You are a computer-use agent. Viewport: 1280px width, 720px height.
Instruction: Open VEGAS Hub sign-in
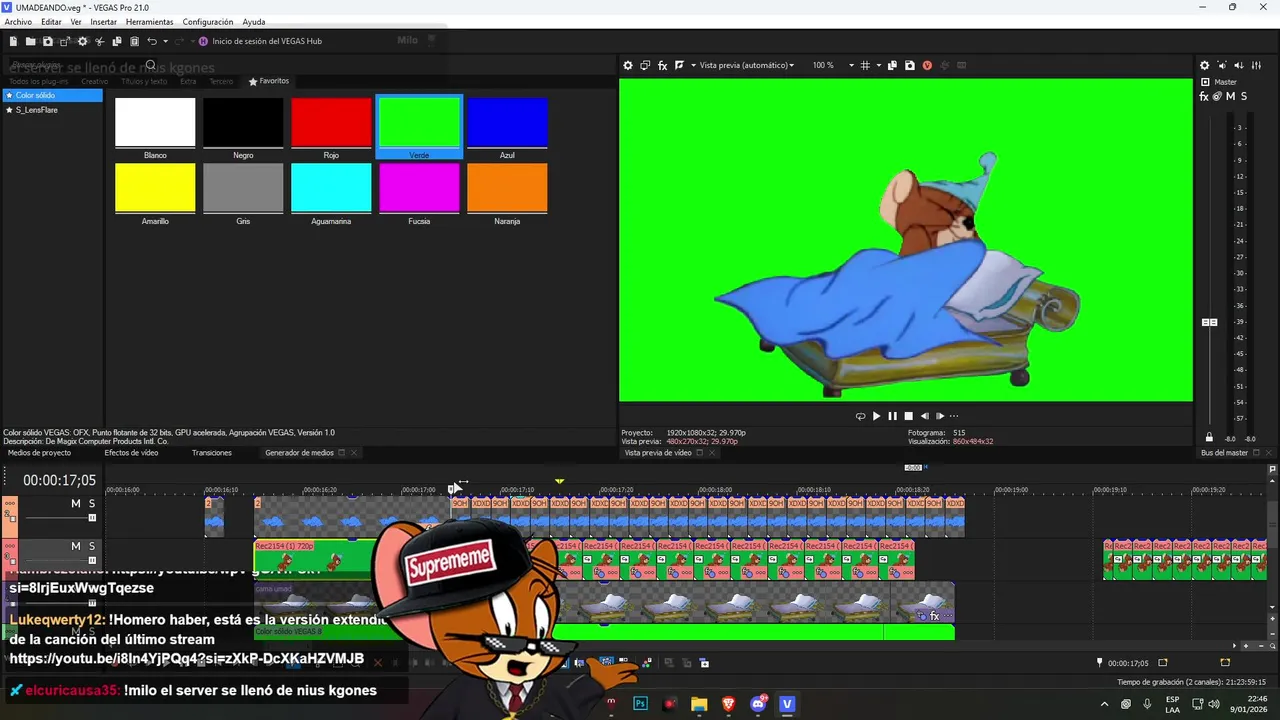260,41
